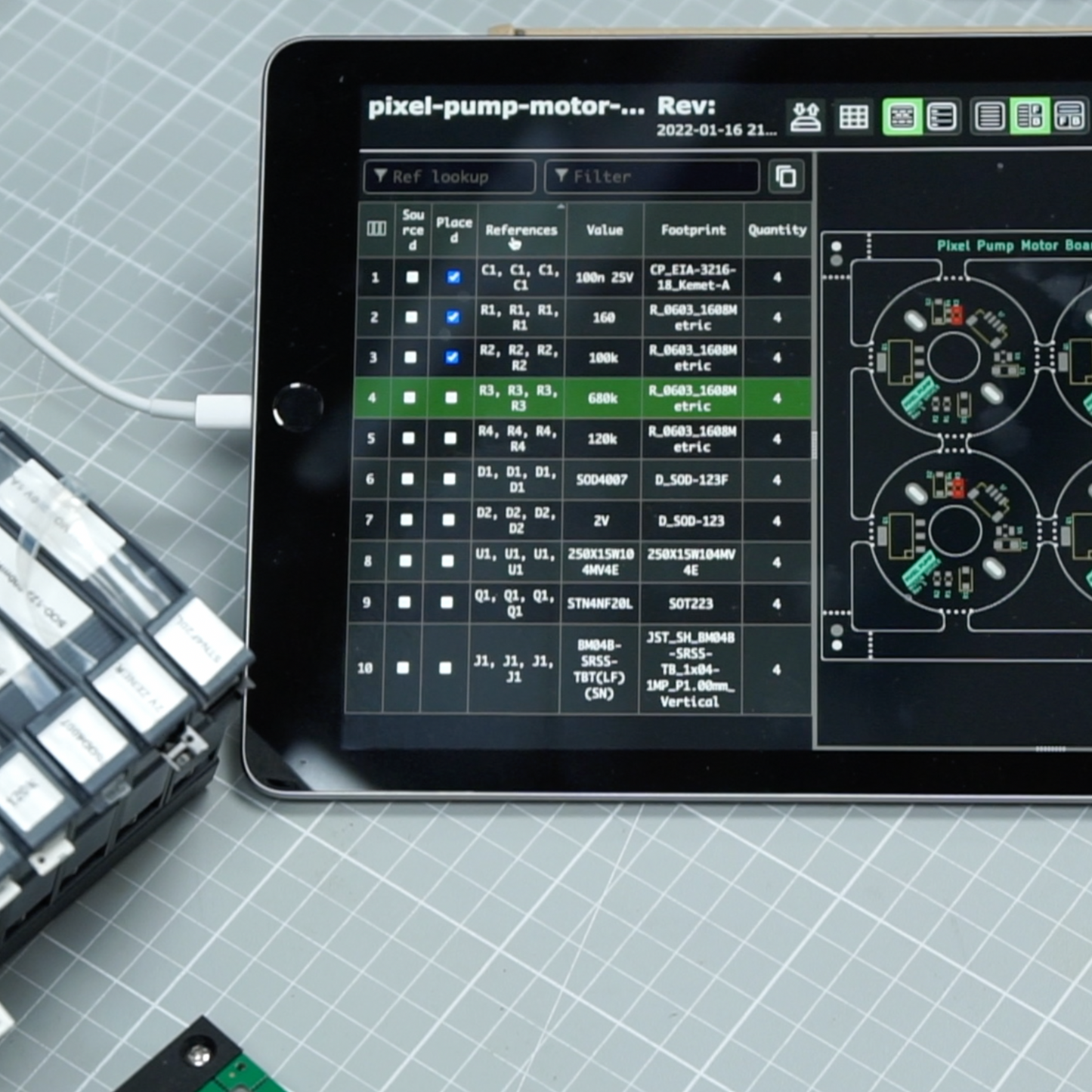Screen dimensions: 1092x1092
Task: Sort table by References column header
Action: [x=521, y=230]
